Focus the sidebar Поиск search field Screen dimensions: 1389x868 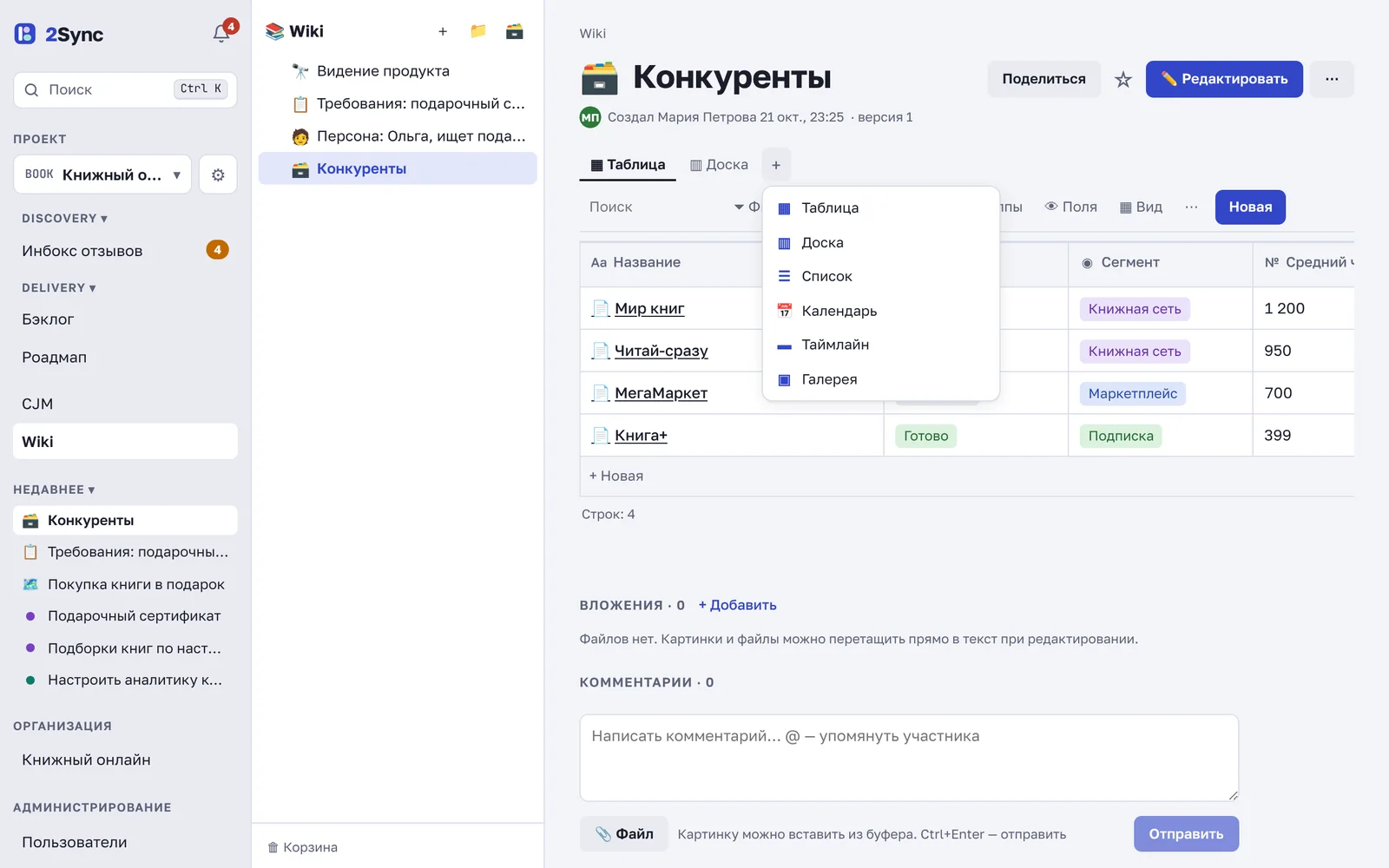[x=125, y=90]
